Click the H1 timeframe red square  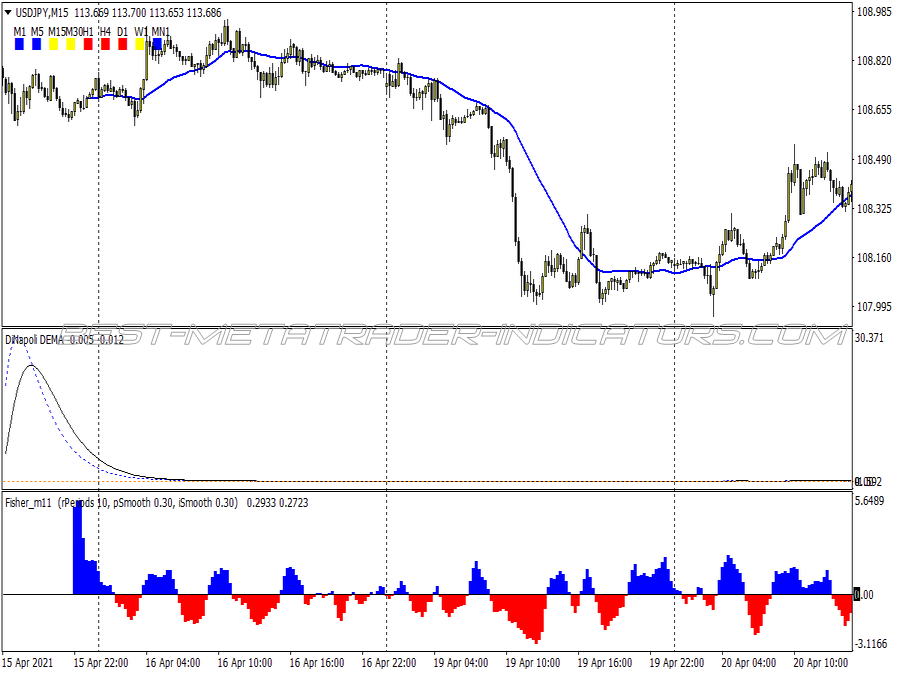tap(88, 44)
